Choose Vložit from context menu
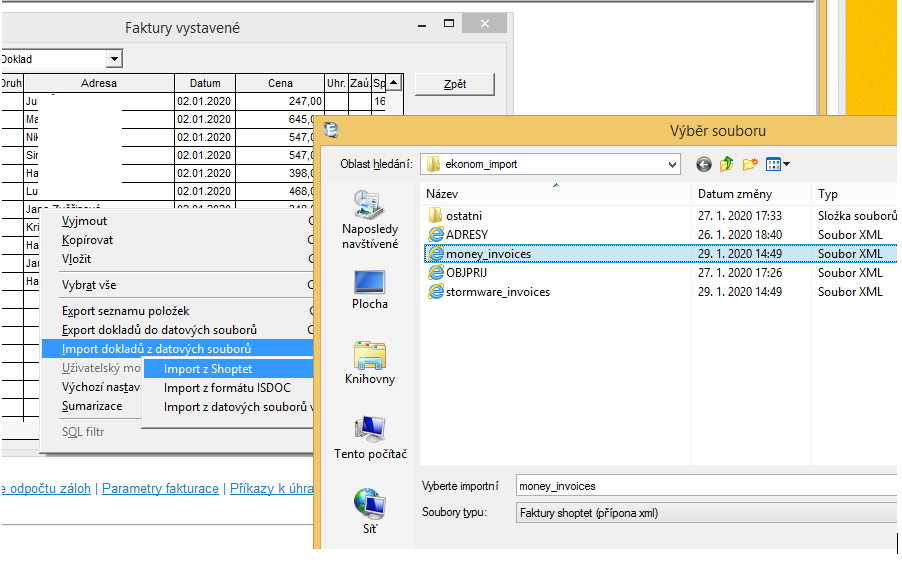This screenshot has height=563, width=902. (76, 259)
